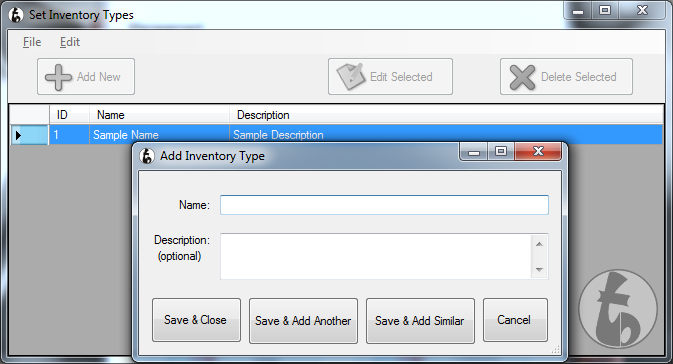Close the Add Inventory Type dialog
Viewport: 673px width, 364px height.
(x=538, y=151)
